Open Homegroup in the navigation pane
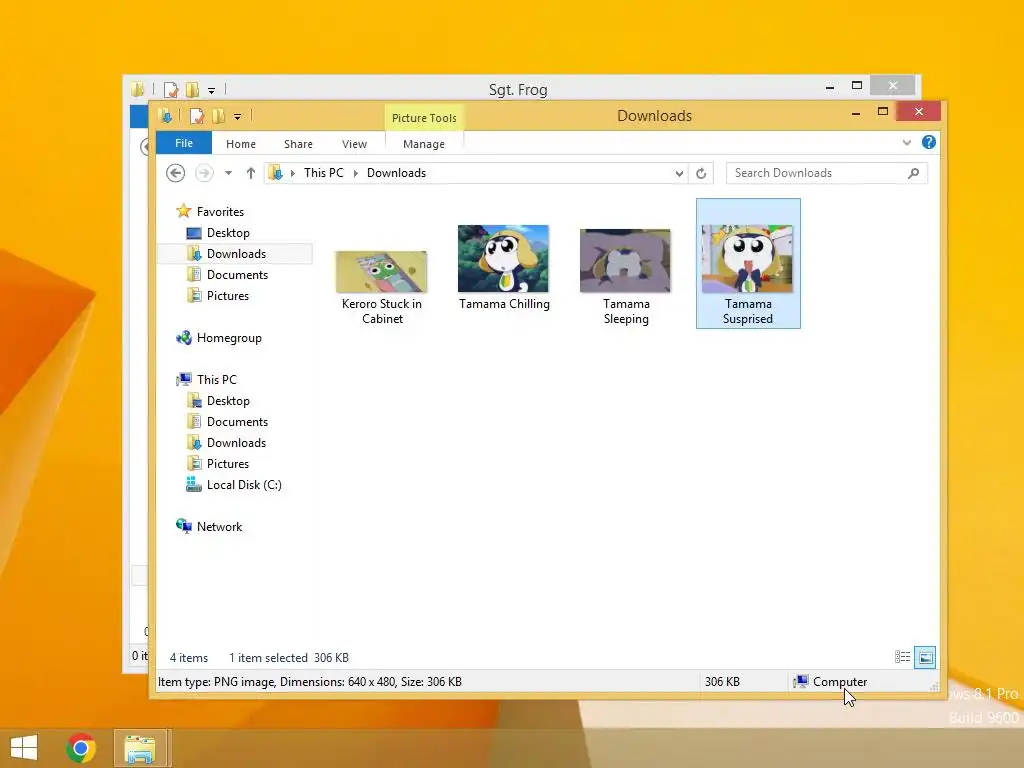The width and height of the screenshot is (1024, 768). pos(229,338)
